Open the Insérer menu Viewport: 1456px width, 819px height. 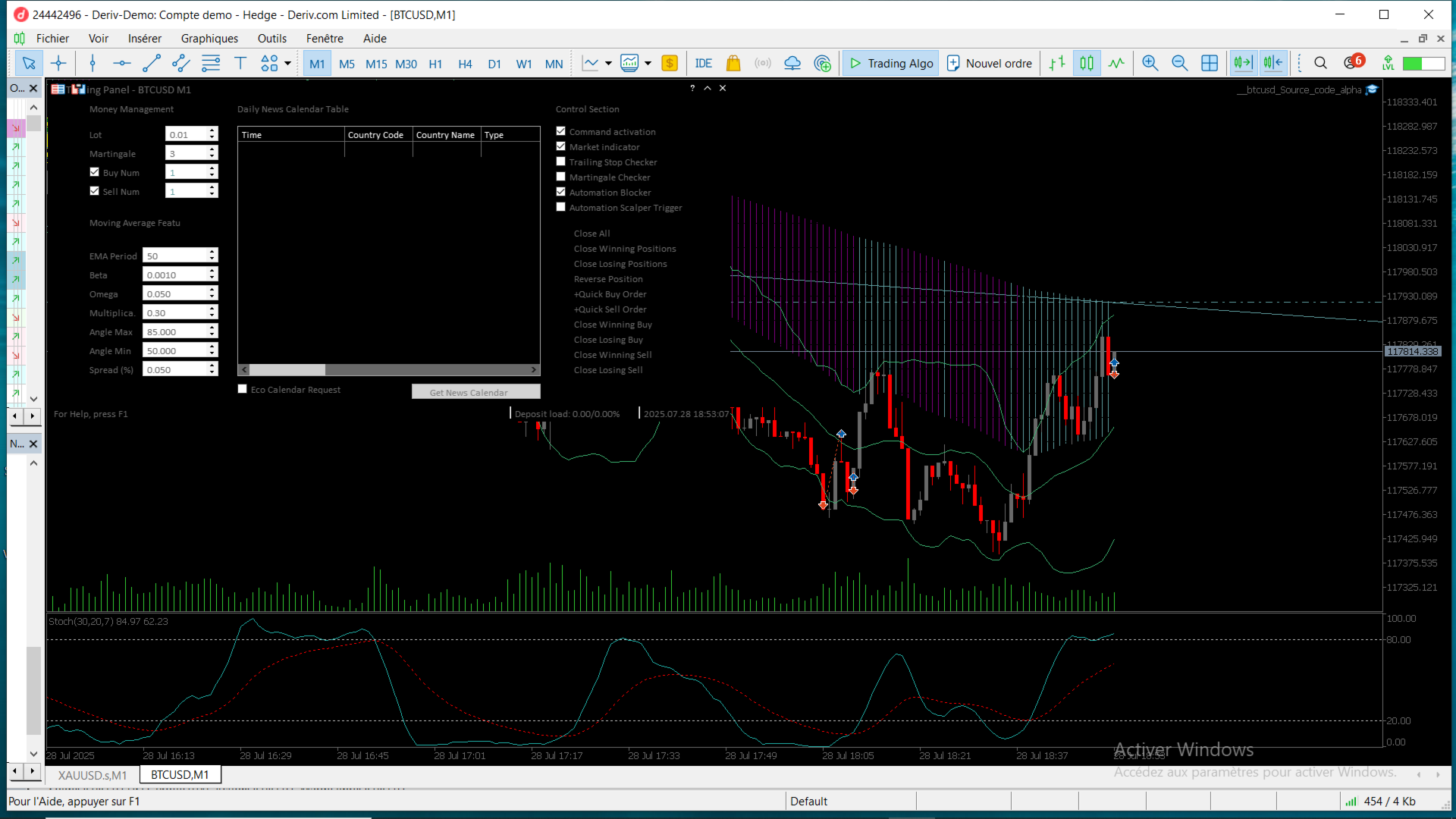144,39
